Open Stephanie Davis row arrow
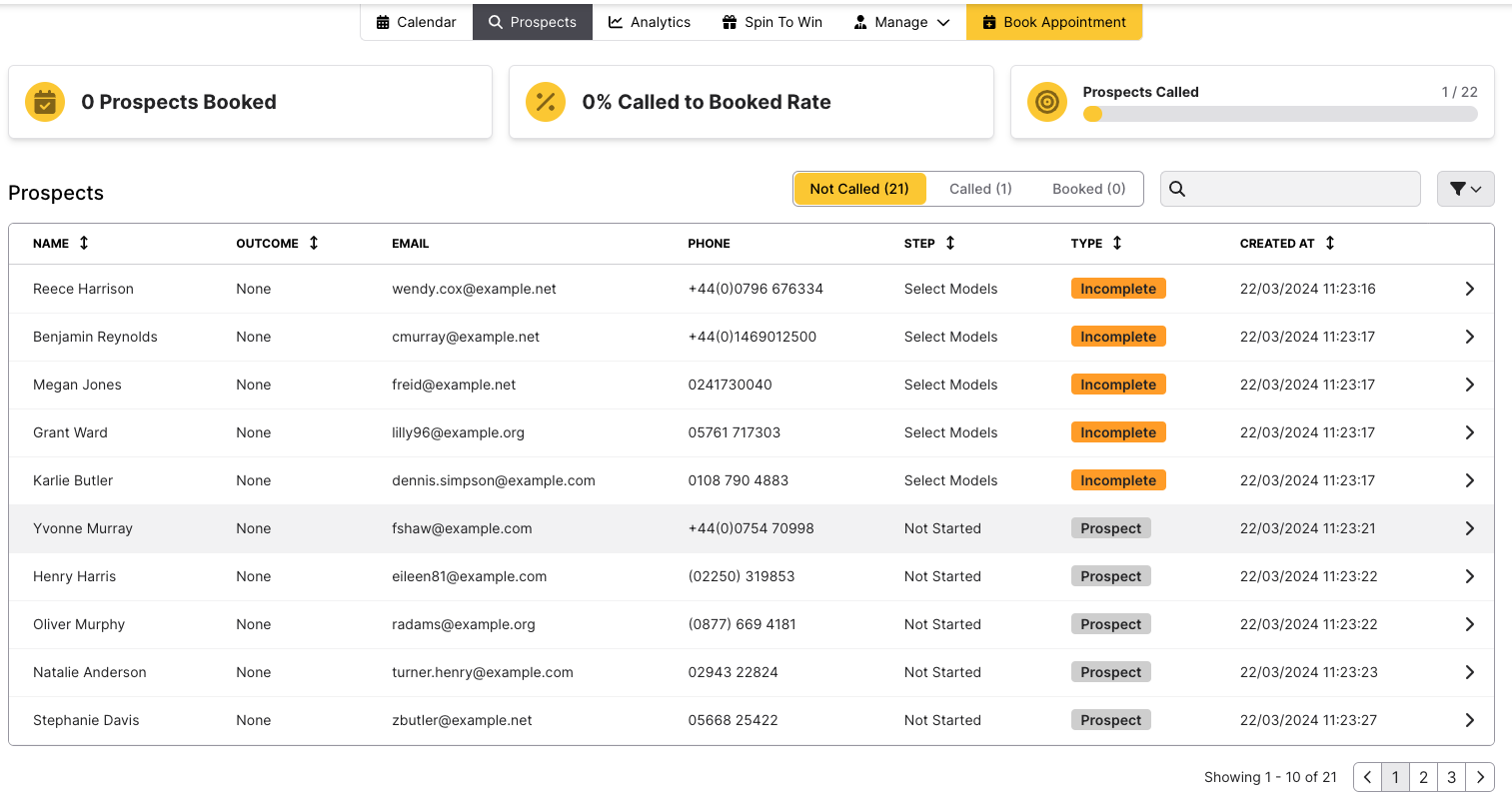The image size is (1512, 799). [x=1469, y=720]
